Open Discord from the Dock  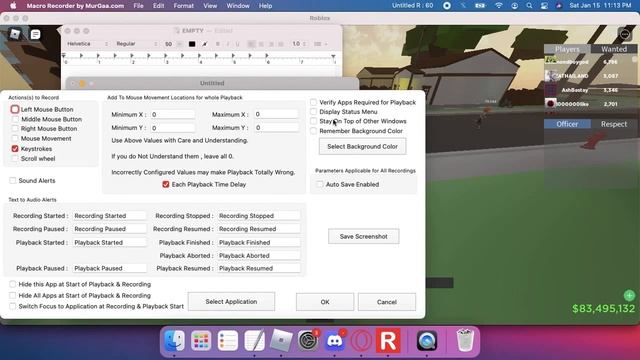335,340
